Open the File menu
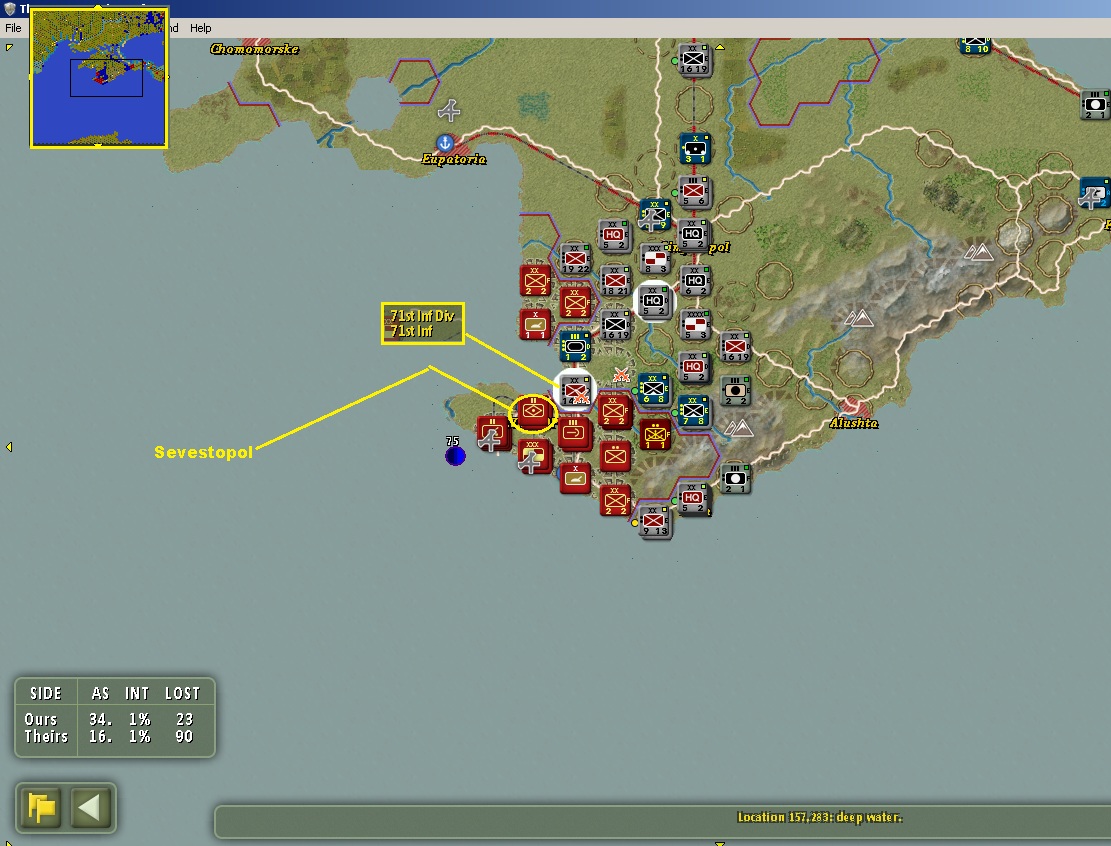 click(13, 28)
